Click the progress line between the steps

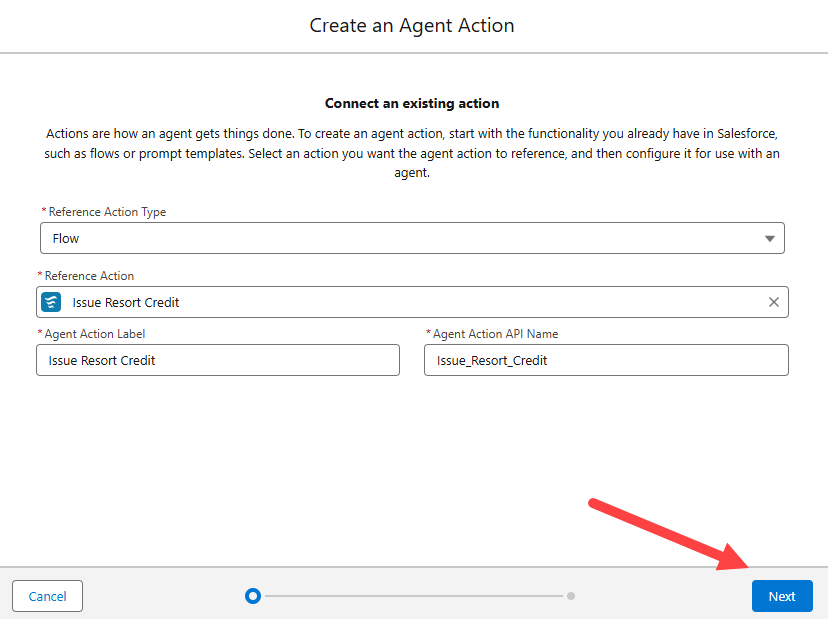[412, 596]
